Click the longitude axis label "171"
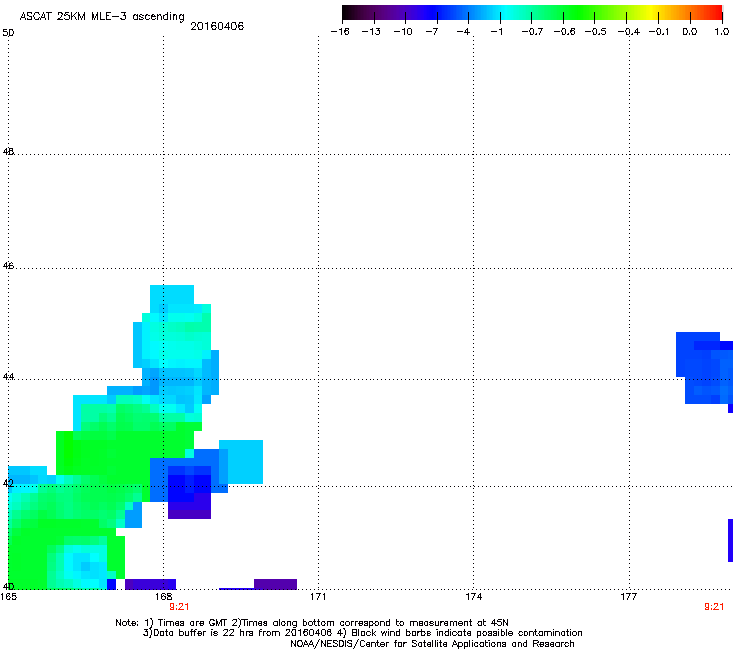740x650 pixels. pos(318,597)
